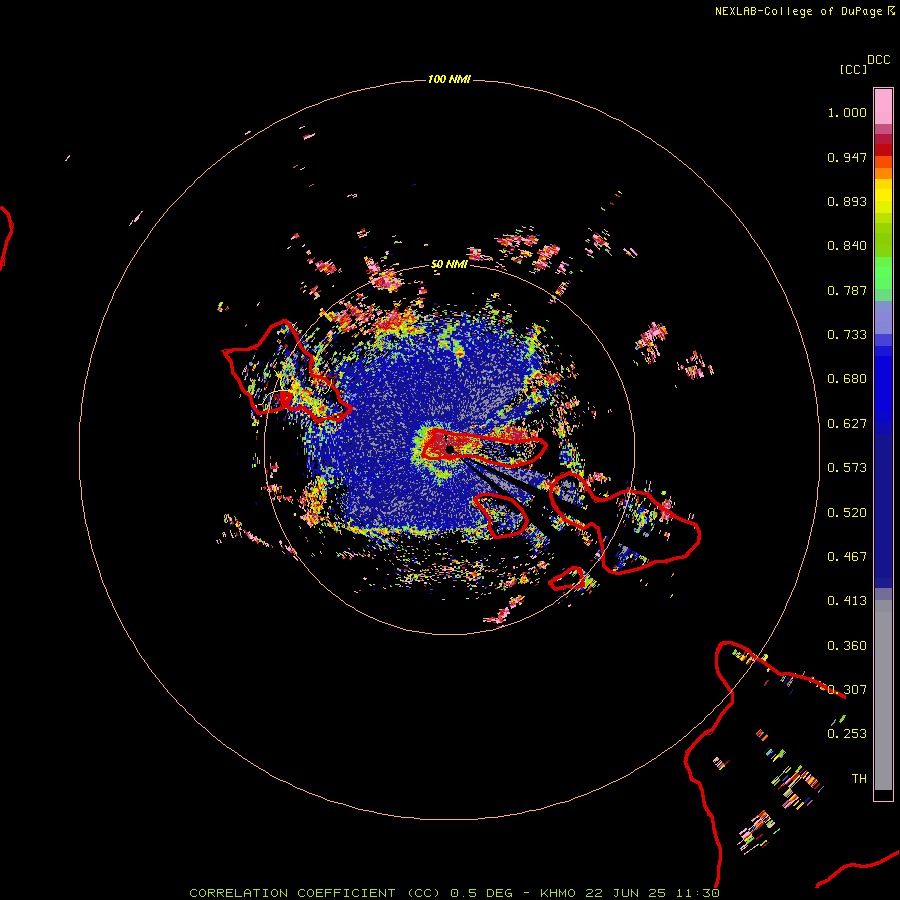This screenshot has width=900, height=900.
Task: Click the red segment of the color bar
Action: point(883,150)
